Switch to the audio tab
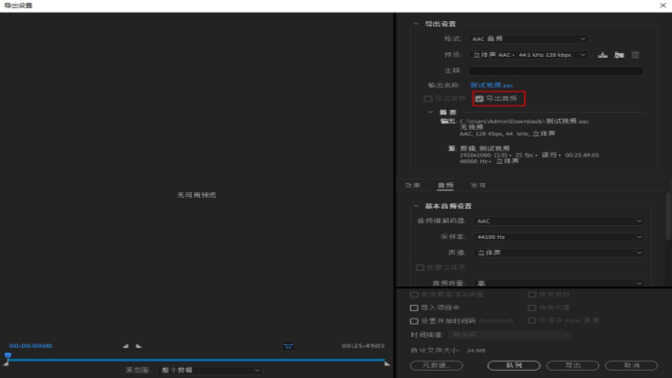672x378 pixels. coord(445,185)
